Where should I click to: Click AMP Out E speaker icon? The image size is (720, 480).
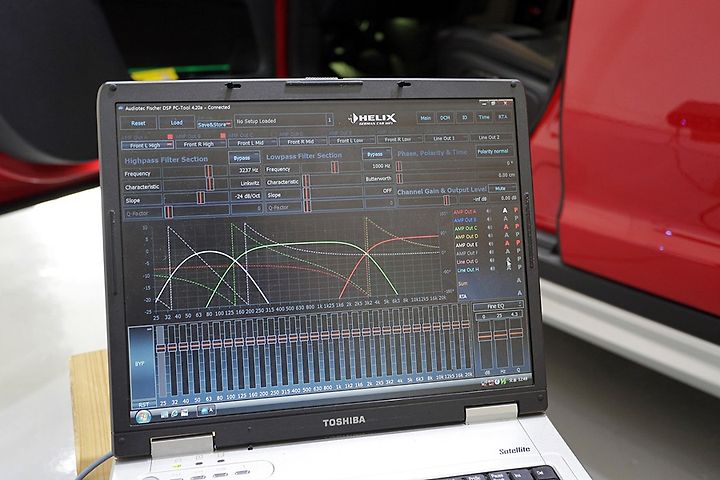491,244
